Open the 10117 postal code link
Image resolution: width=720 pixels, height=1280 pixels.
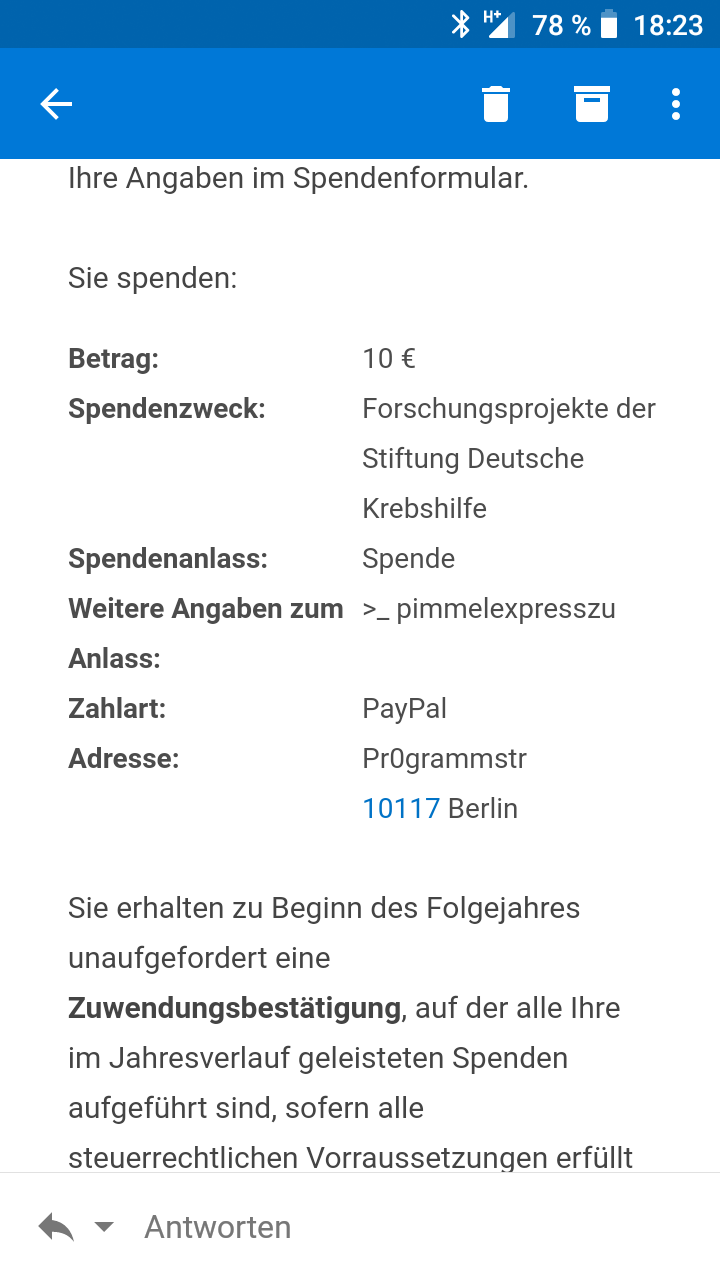[401, 808]
